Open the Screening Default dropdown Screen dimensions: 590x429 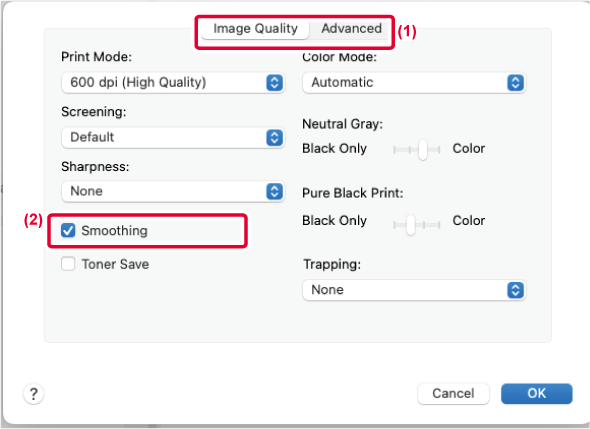pos(173,138)
